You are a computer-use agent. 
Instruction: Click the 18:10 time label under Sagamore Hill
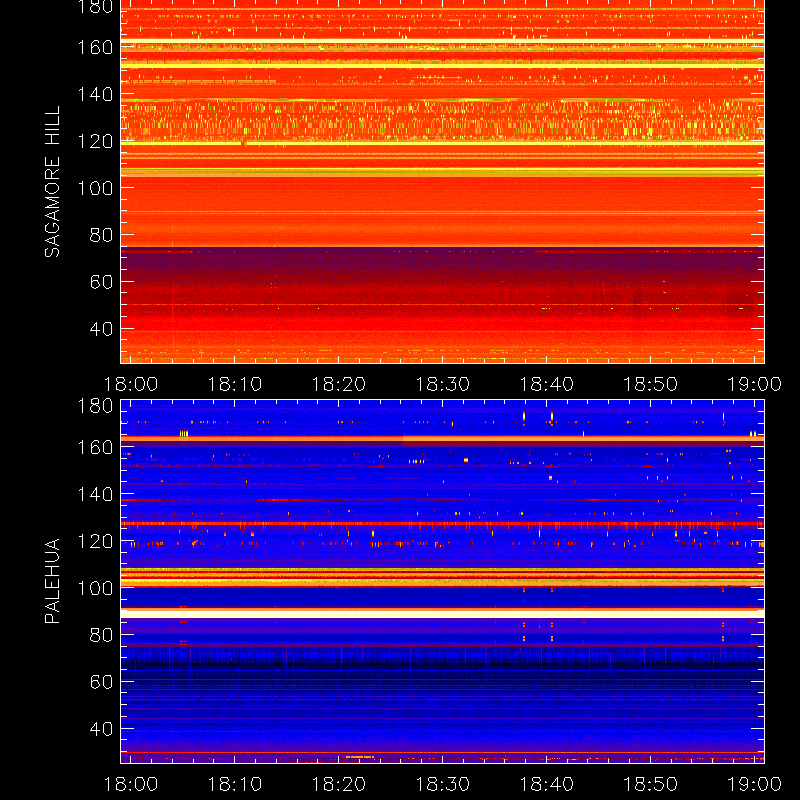235,384
